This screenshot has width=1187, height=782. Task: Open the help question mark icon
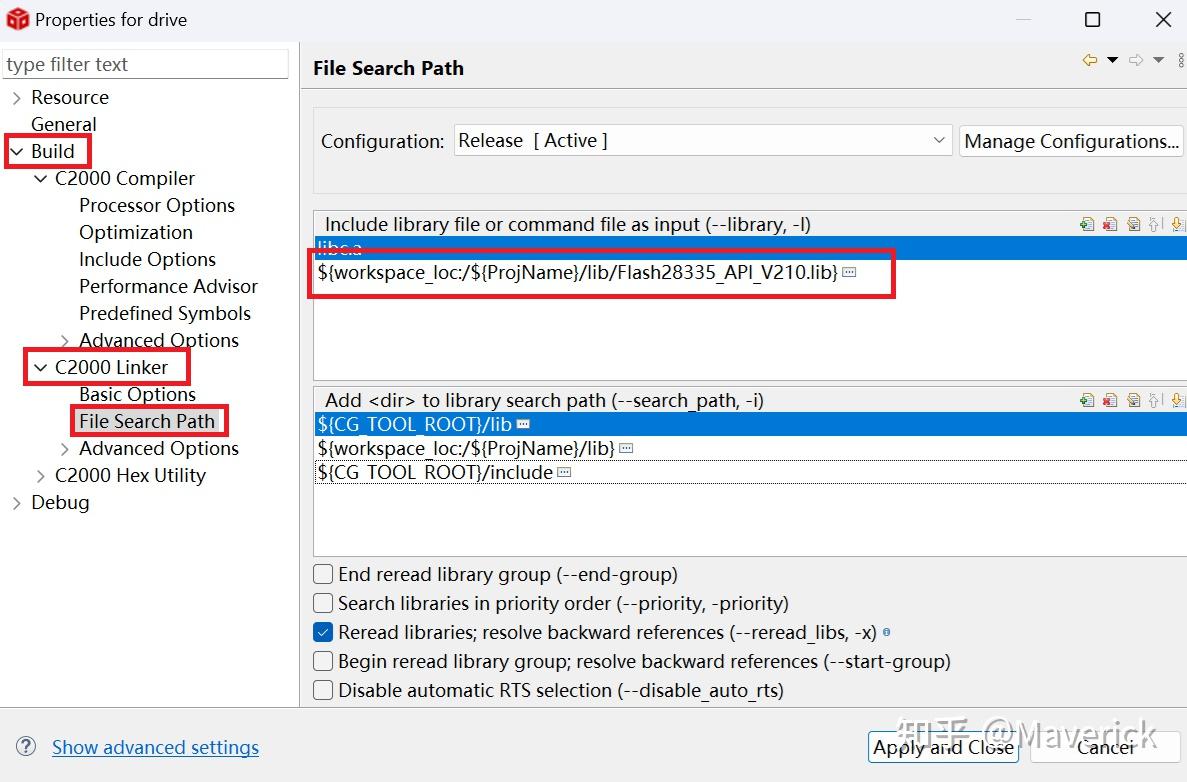[27, 747]
